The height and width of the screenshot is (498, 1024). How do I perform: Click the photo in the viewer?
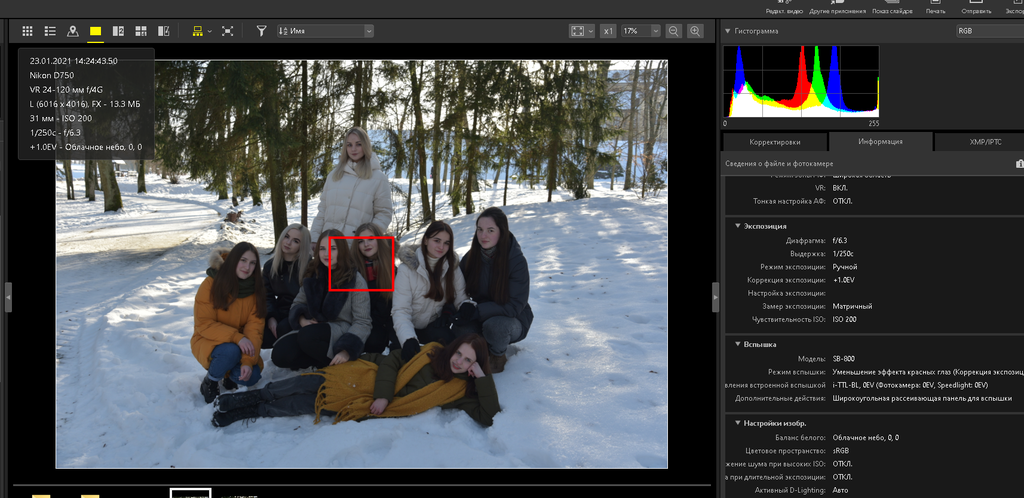coord(361,264)
